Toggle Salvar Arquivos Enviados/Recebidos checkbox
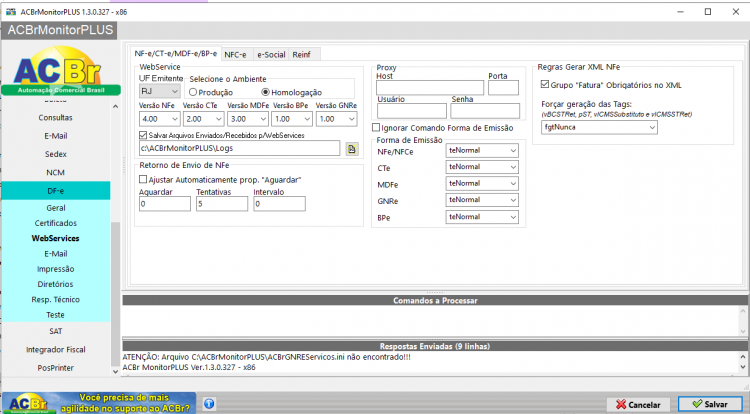The image size is (750, 414). (x=143, y=135)
